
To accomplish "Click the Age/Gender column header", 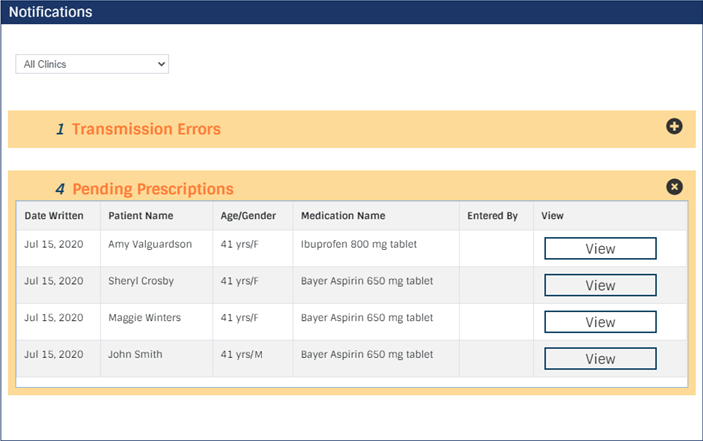I will [x=248, y=216].
